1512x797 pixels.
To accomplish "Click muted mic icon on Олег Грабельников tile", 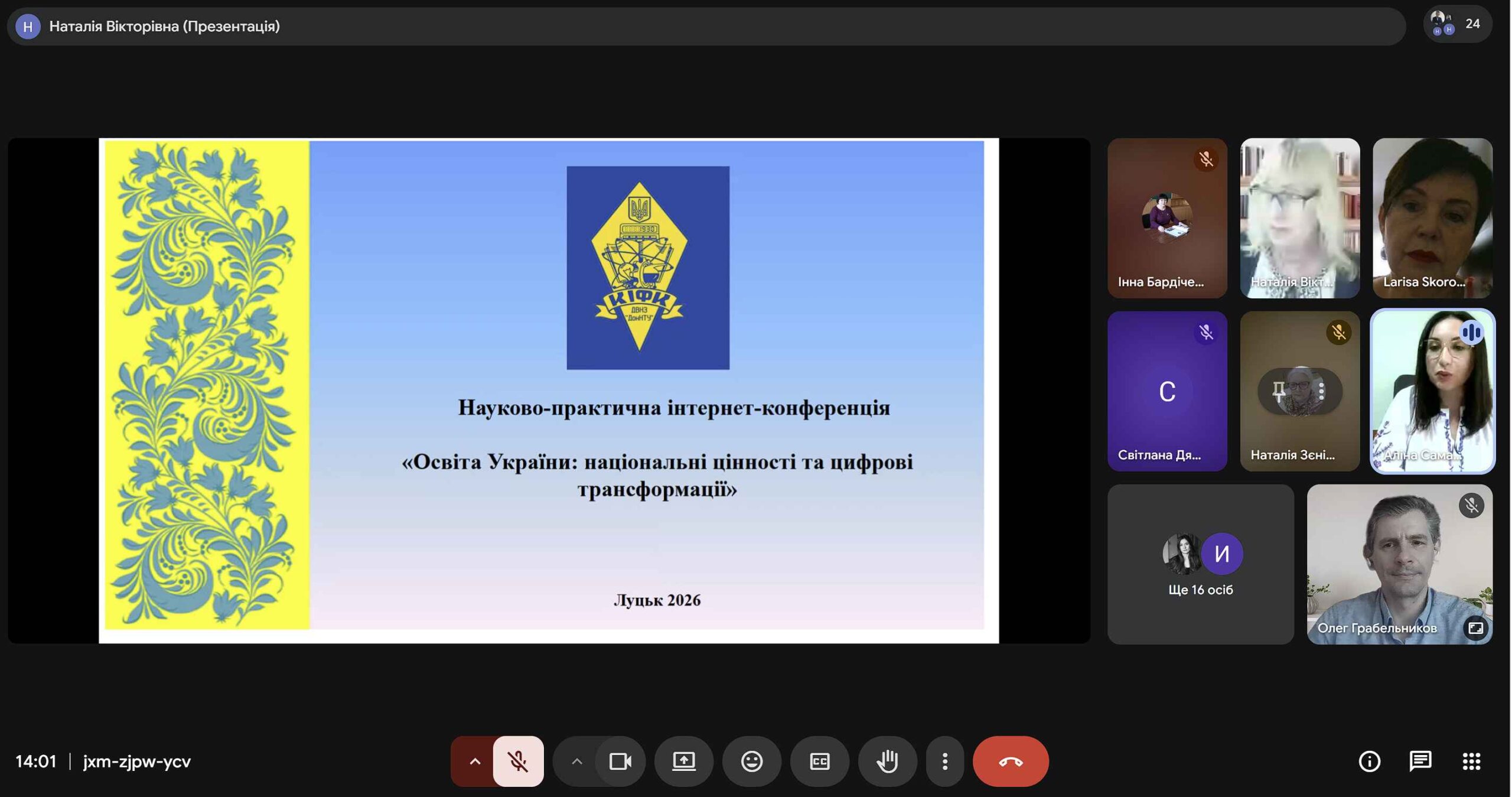I will tap(1471, 505).
